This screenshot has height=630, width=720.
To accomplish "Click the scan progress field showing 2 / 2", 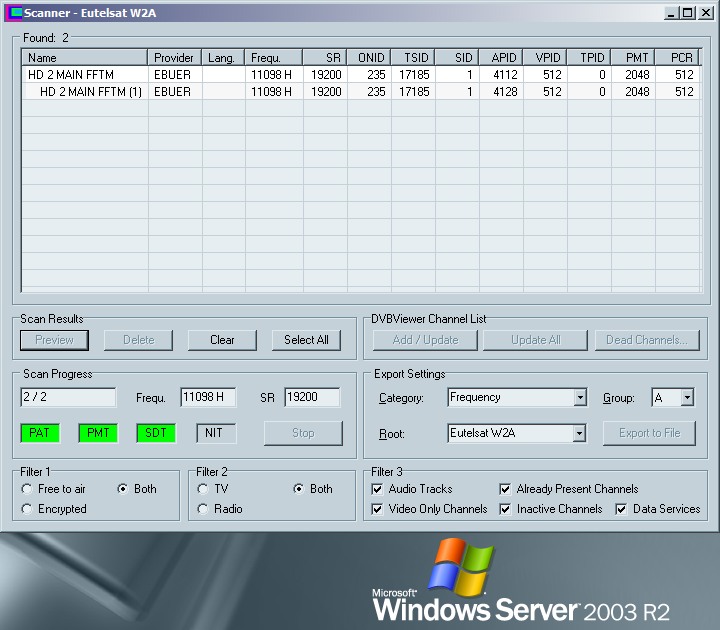I will (68, 397).
